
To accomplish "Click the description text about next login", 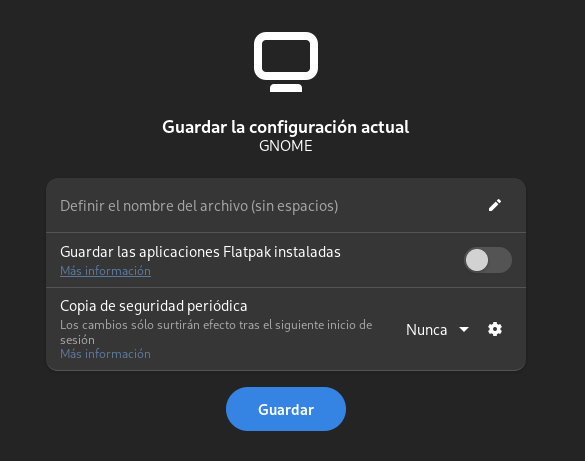I will tap(216, 332).
